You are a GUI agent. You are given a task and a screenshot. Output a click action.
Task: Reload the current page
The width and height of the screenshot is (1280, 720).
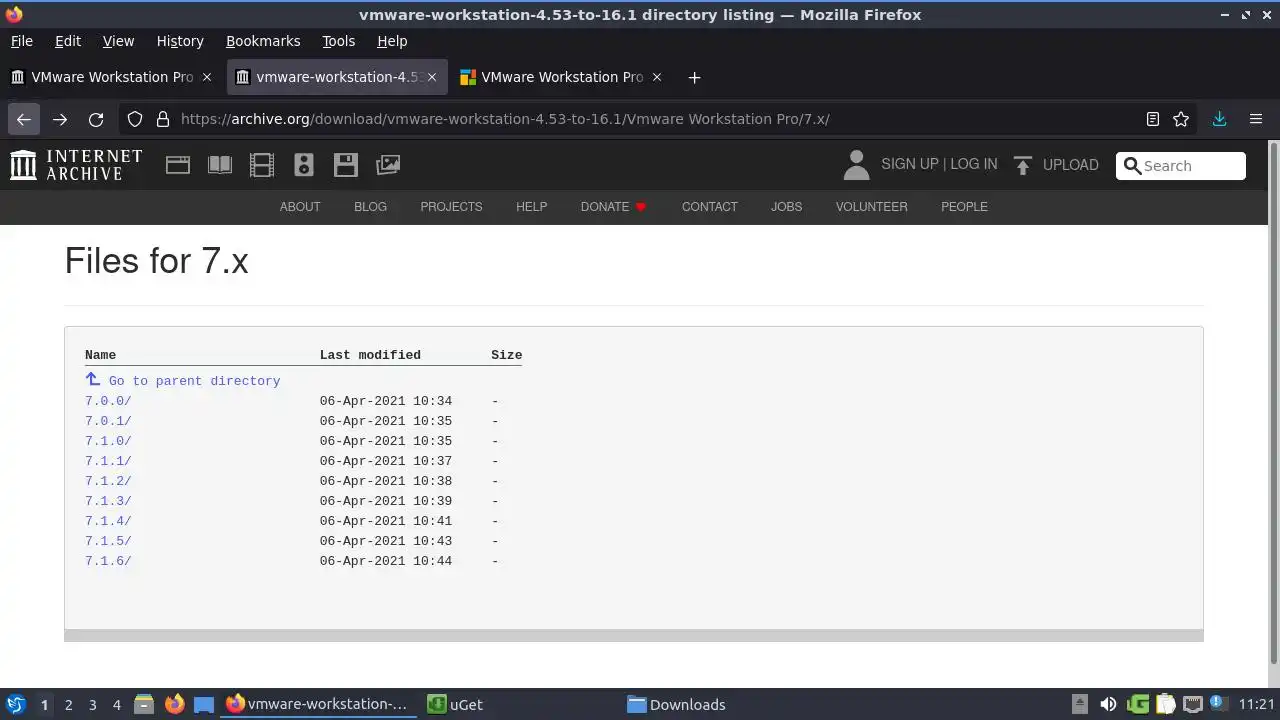[96, 119]
